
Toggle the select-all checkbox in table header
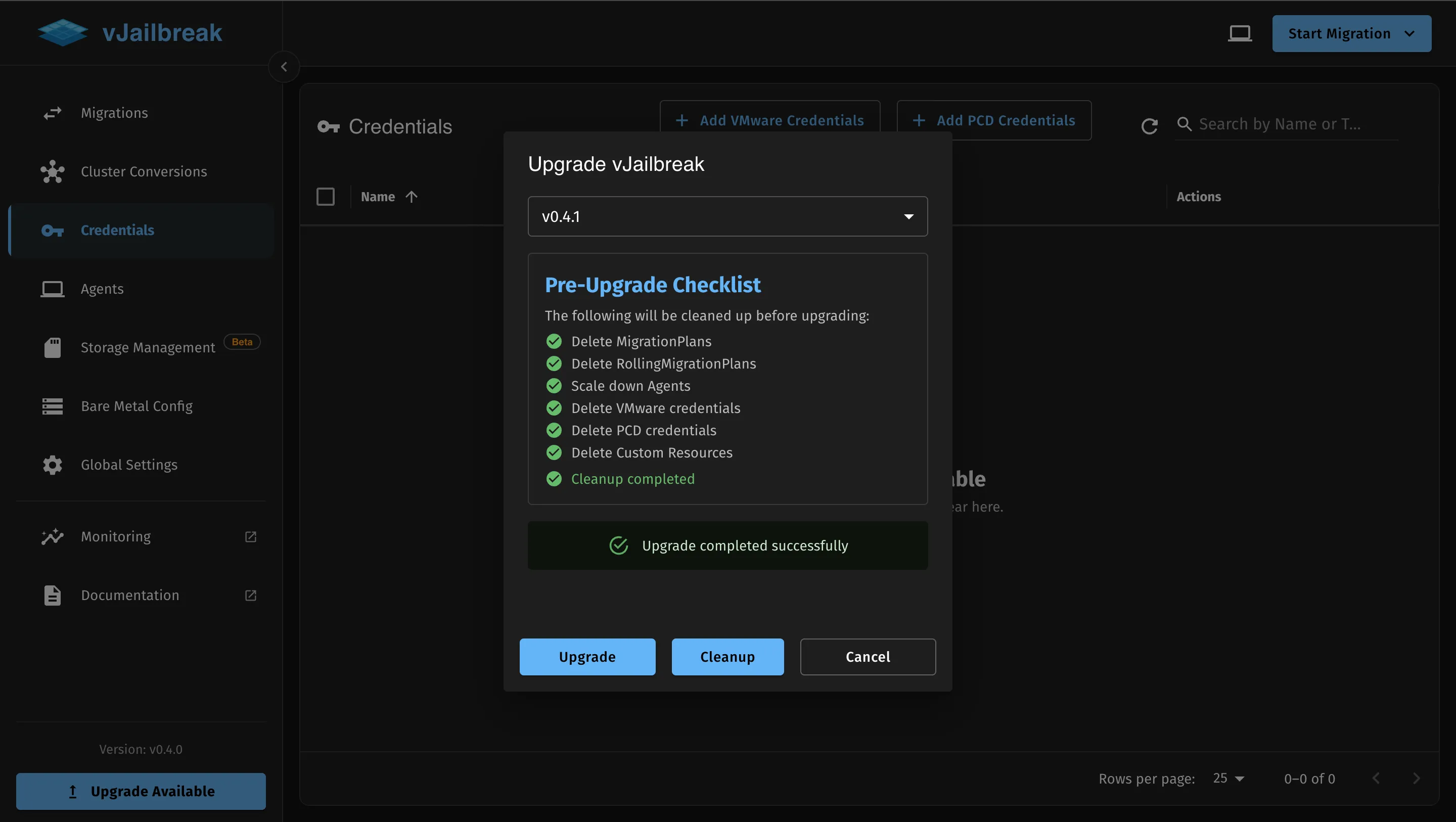[326, 197]
